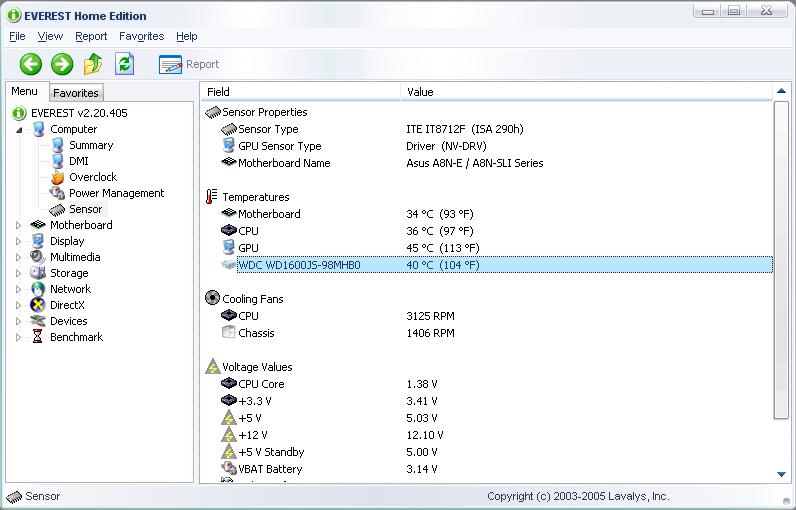This screenshot has height=510, width=796.
Task: Click the green Back arrow icon
Action: tap(31, 64)
